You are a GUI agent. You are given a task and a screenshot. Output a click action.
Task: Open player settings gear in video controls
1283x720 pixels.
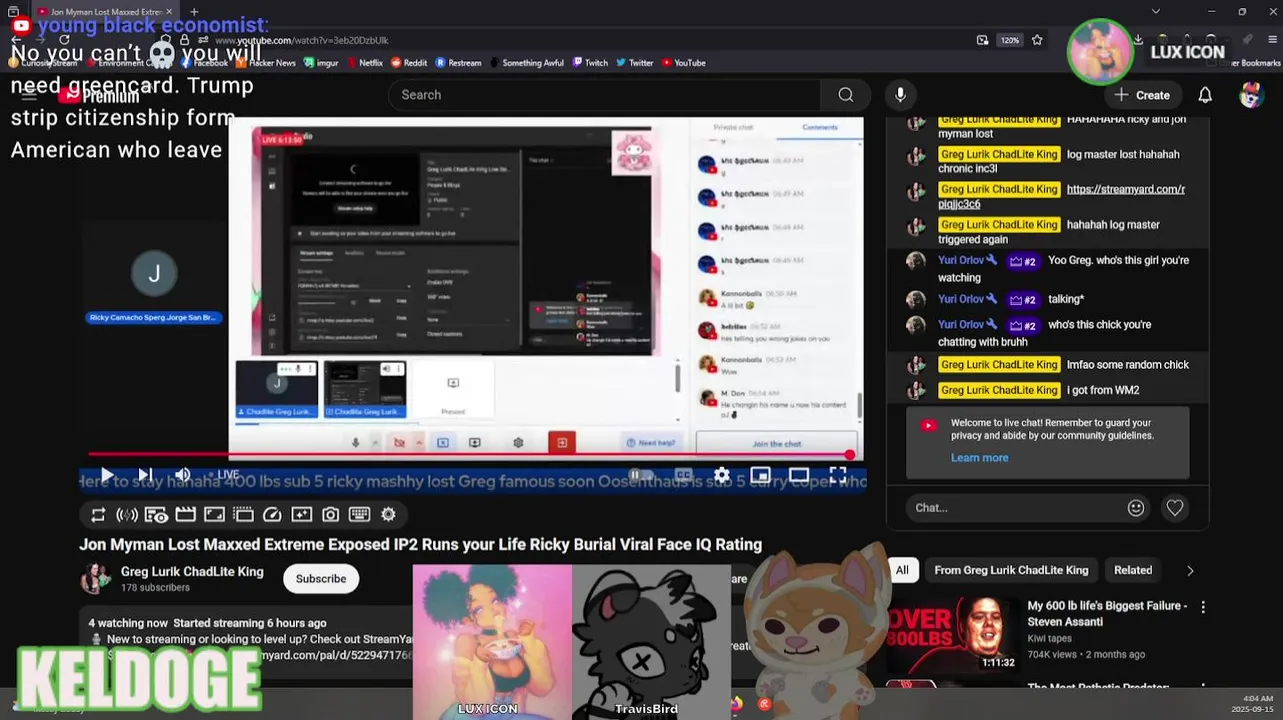721,475
